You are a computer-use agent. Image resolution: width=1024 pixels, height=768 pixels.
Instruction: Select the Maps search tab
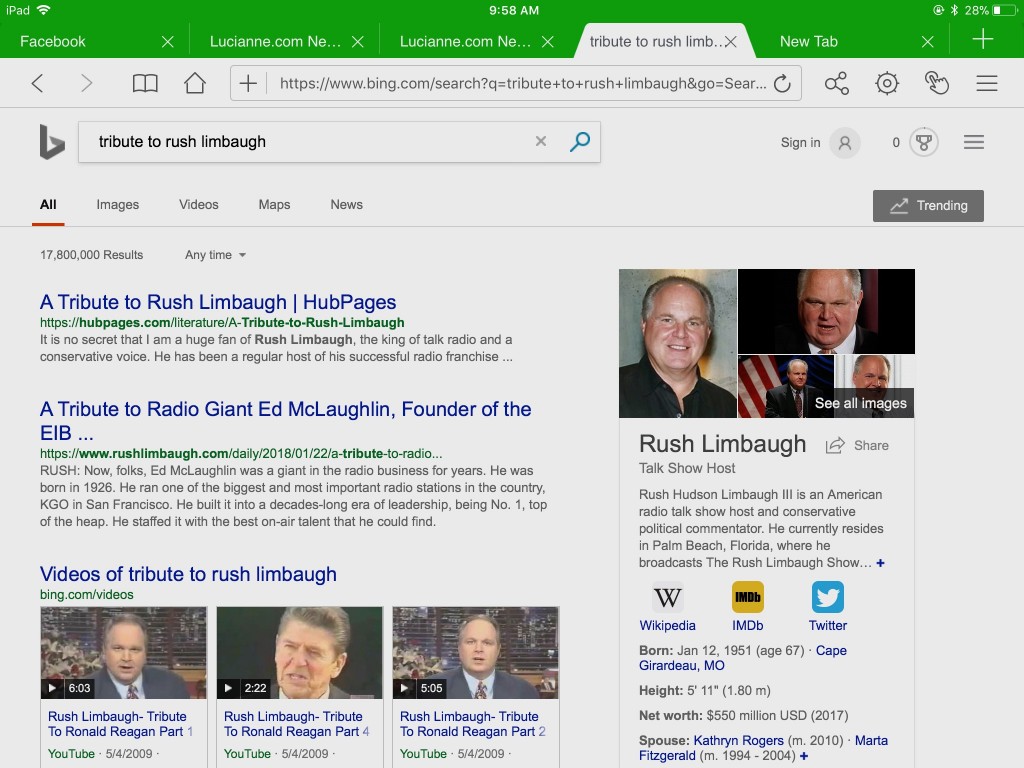coord(274,204)
